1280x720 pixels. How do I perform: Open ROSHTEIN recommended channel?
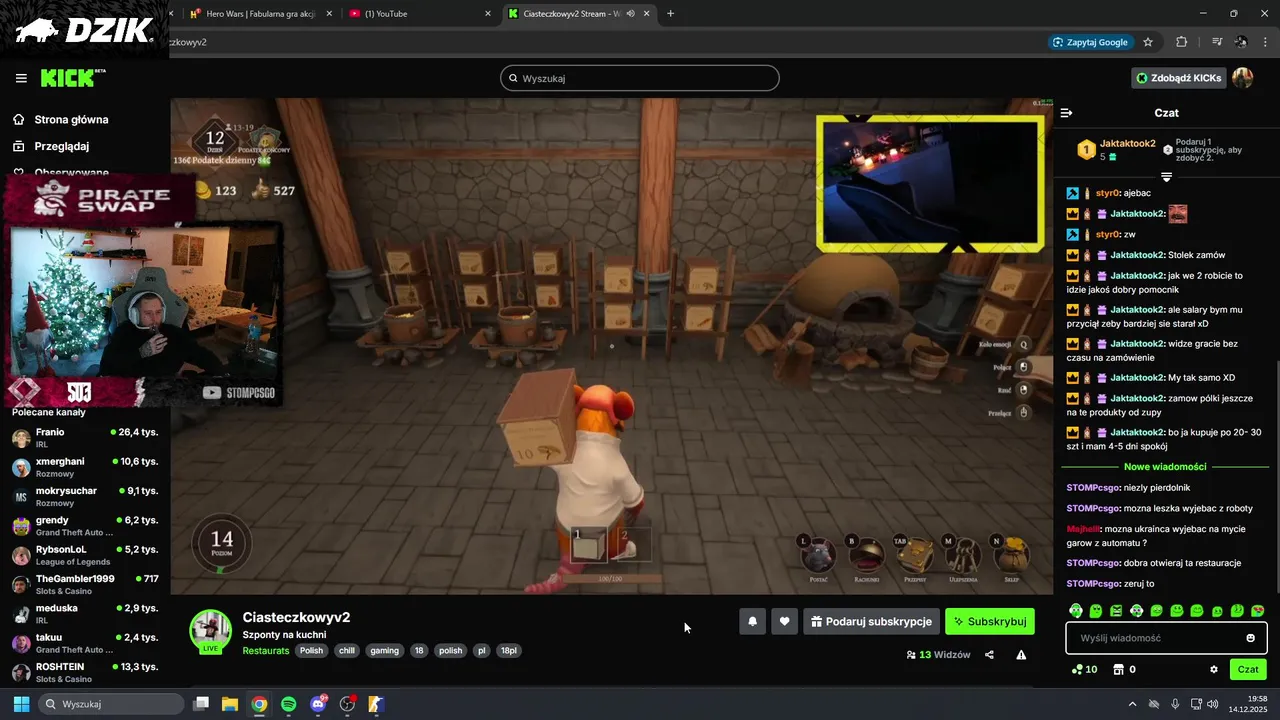pyautogui.click(x=85, y=672)
